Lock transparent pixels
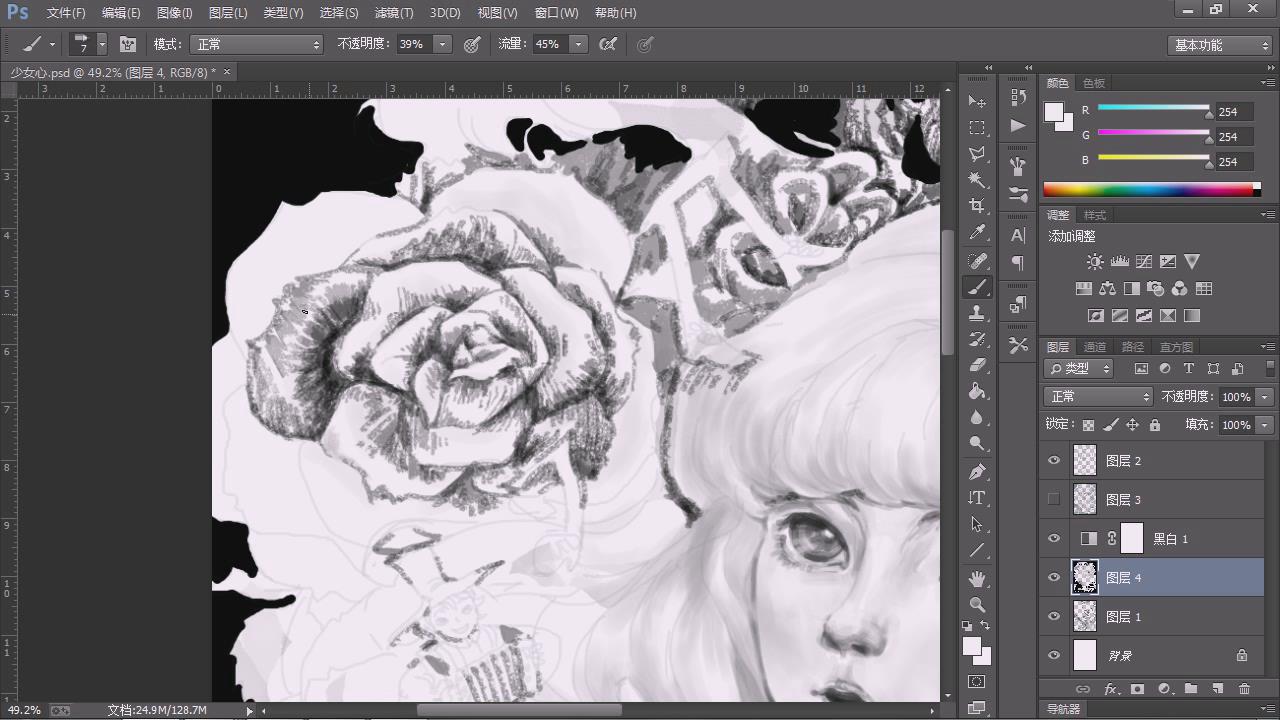The height and width of the screenshot is (720, 1280). tap(1088, 425)
